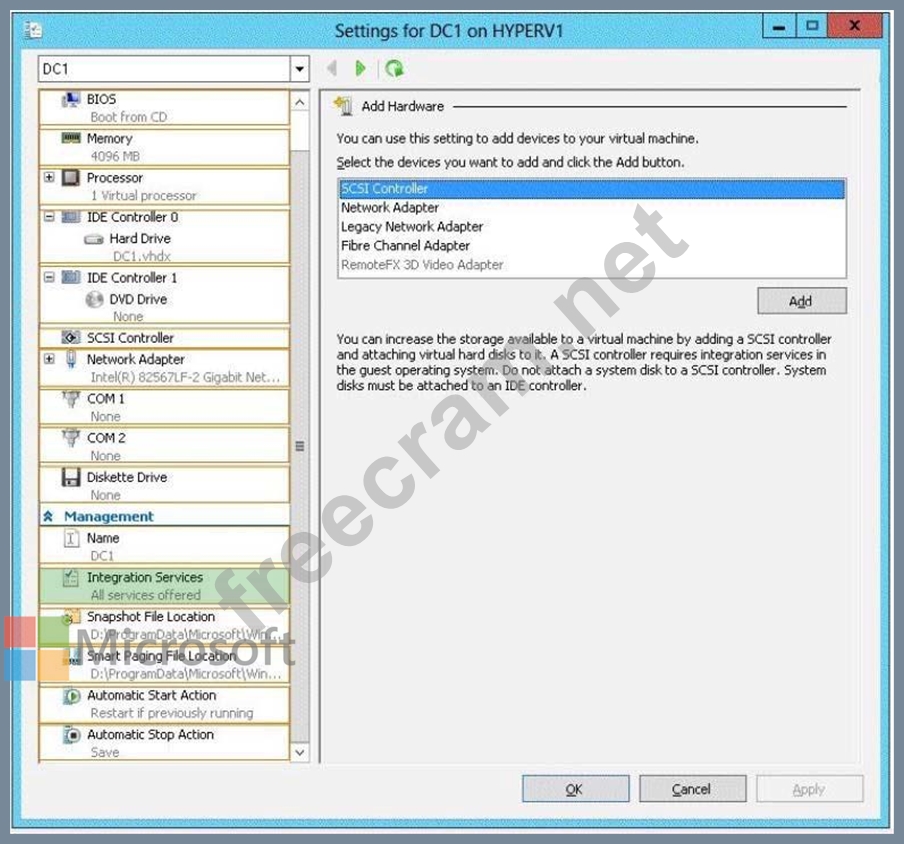The width and height of the screenshot is (904, 844).
Task: Close the Settings for DC1 window
Action: coord(855,26)
